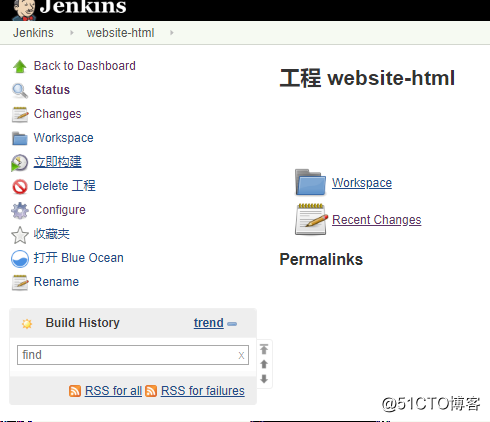Open Configure for the project
The image size is (490, 422).
tap(60, 210)
